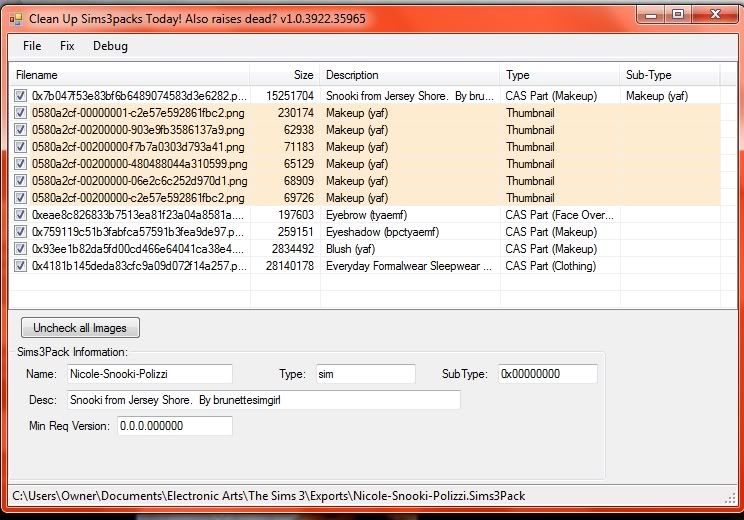Select 'Everyday Formalwear Sleepwear ...' description cell
The image size is (744, 520).
409,266
